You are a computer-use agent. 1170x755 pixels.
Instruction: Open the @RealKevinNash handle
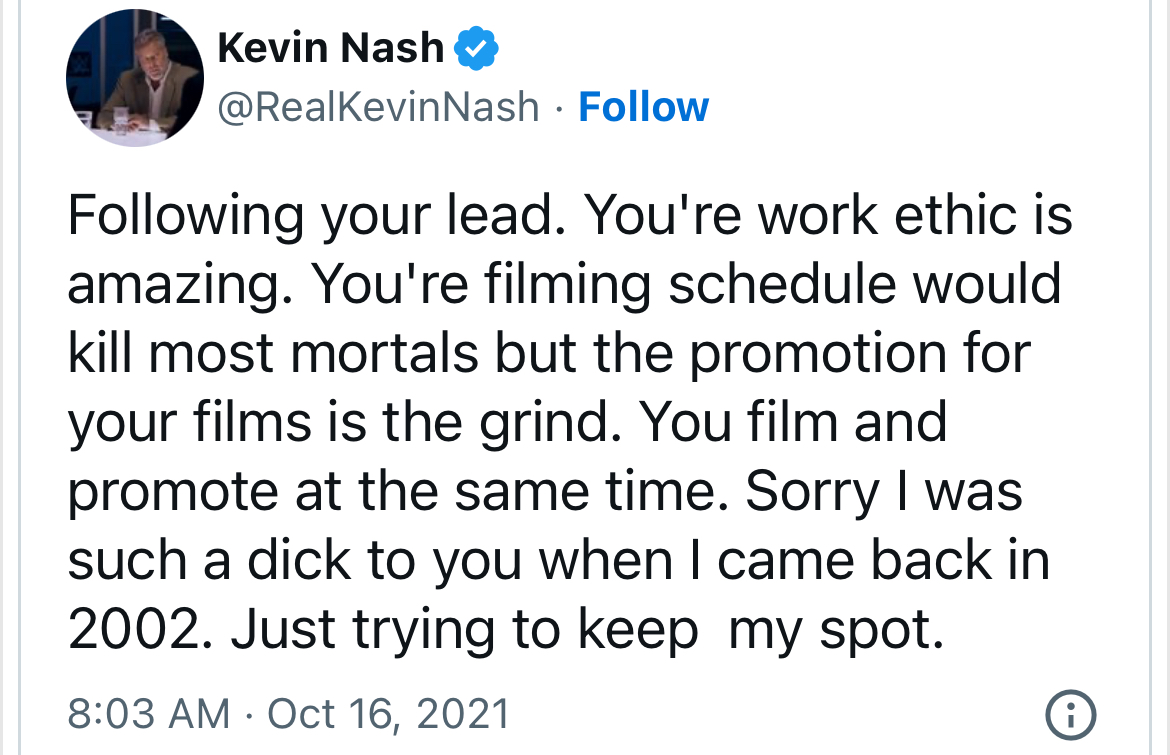pos(378,106)
